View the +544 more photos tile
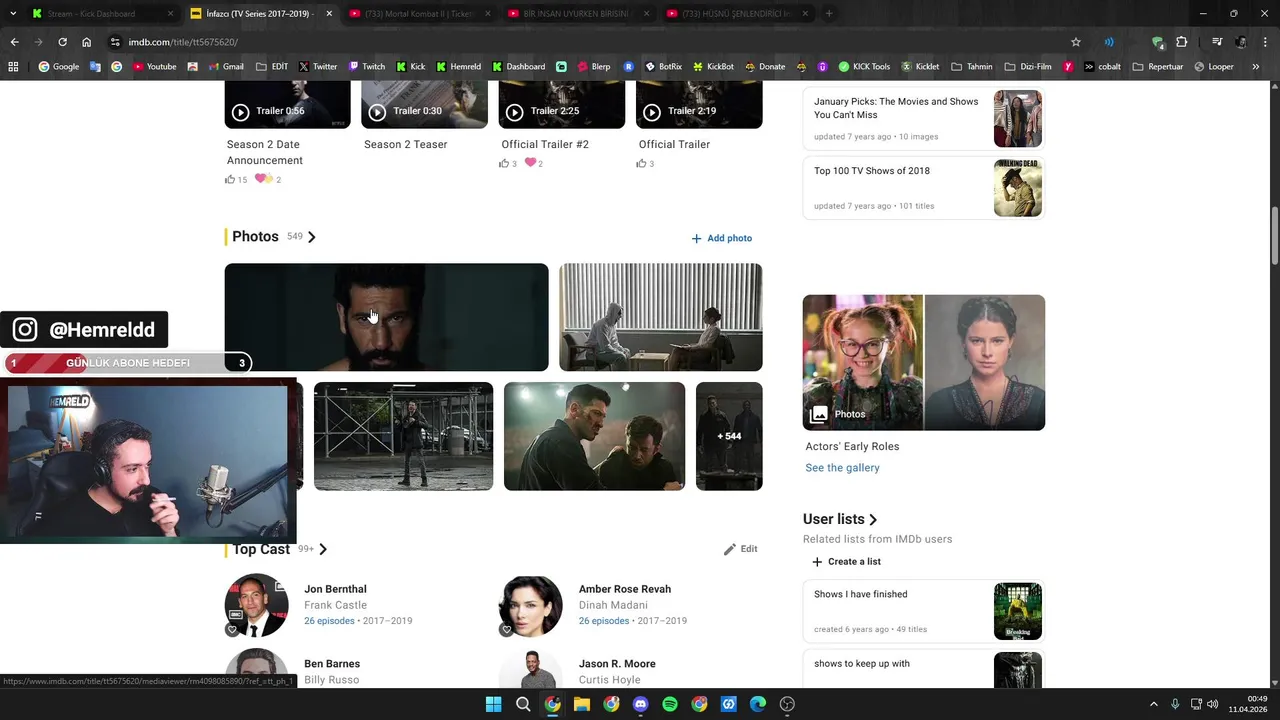Screen dimensions: 1280x720 (x=729, y=436)
